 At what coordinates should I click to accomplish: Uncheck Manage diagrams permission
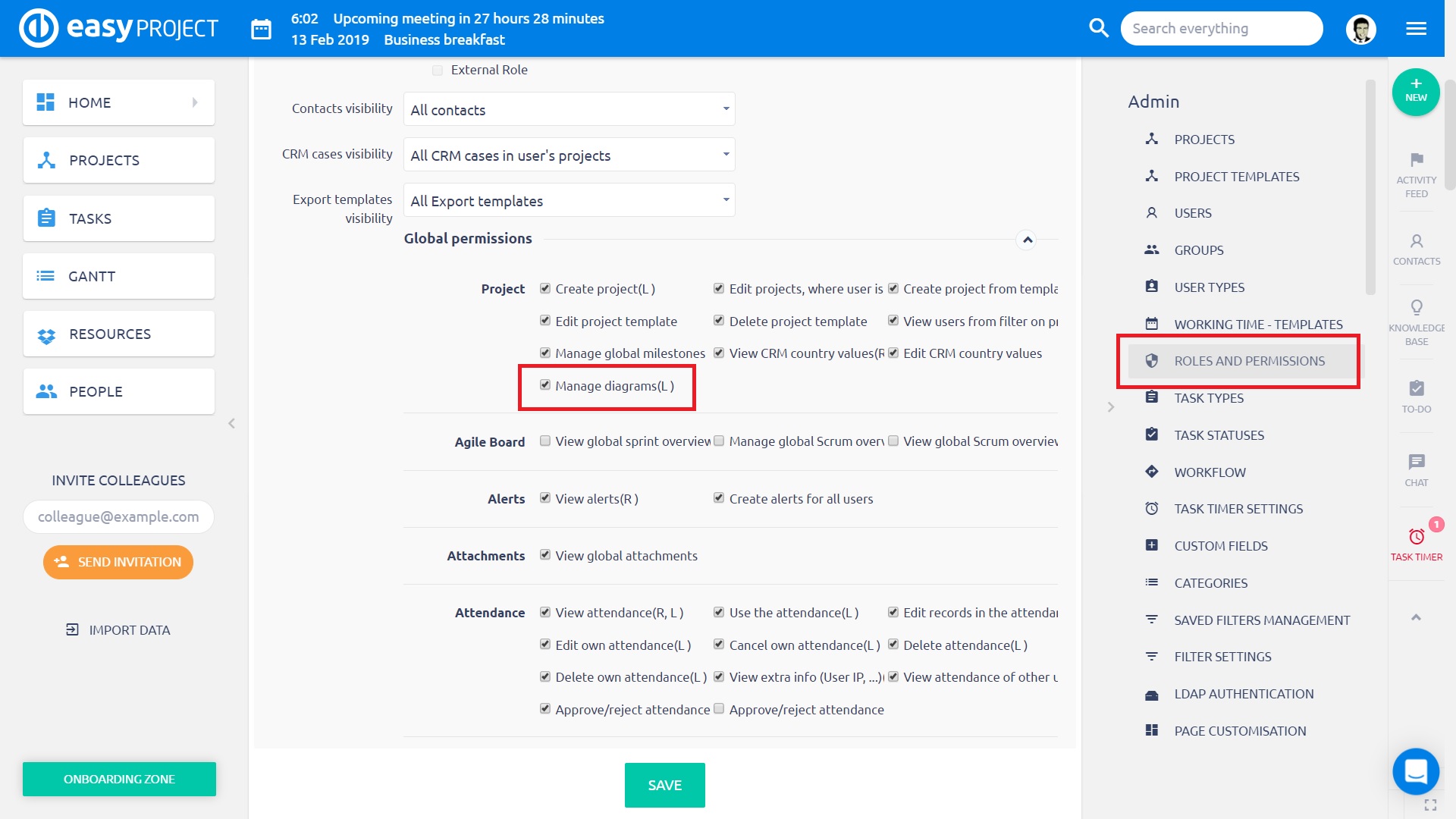click(545, 385)
